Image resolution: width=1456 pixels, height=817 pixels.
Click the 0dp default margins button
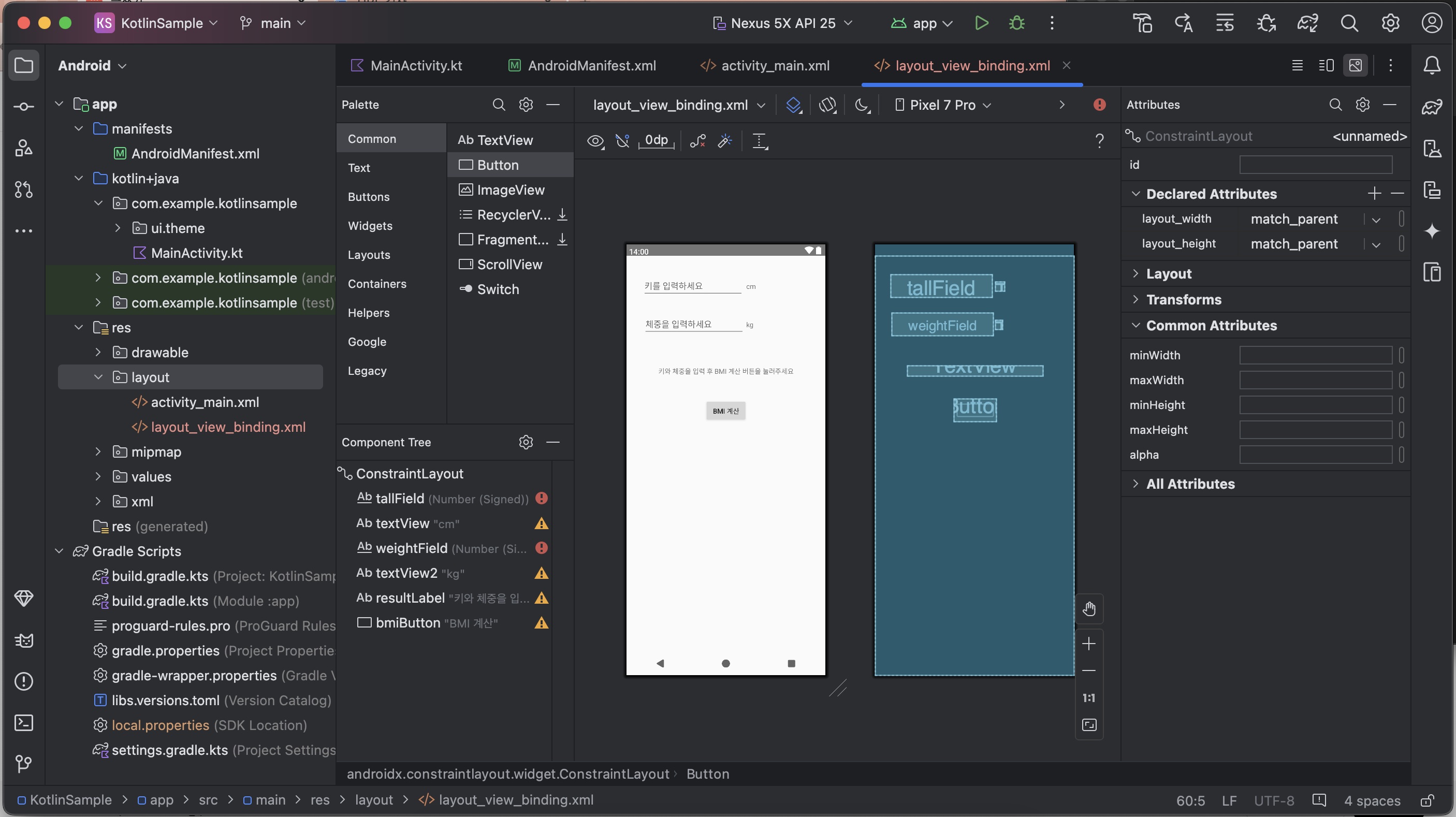(x=656, y=141)
